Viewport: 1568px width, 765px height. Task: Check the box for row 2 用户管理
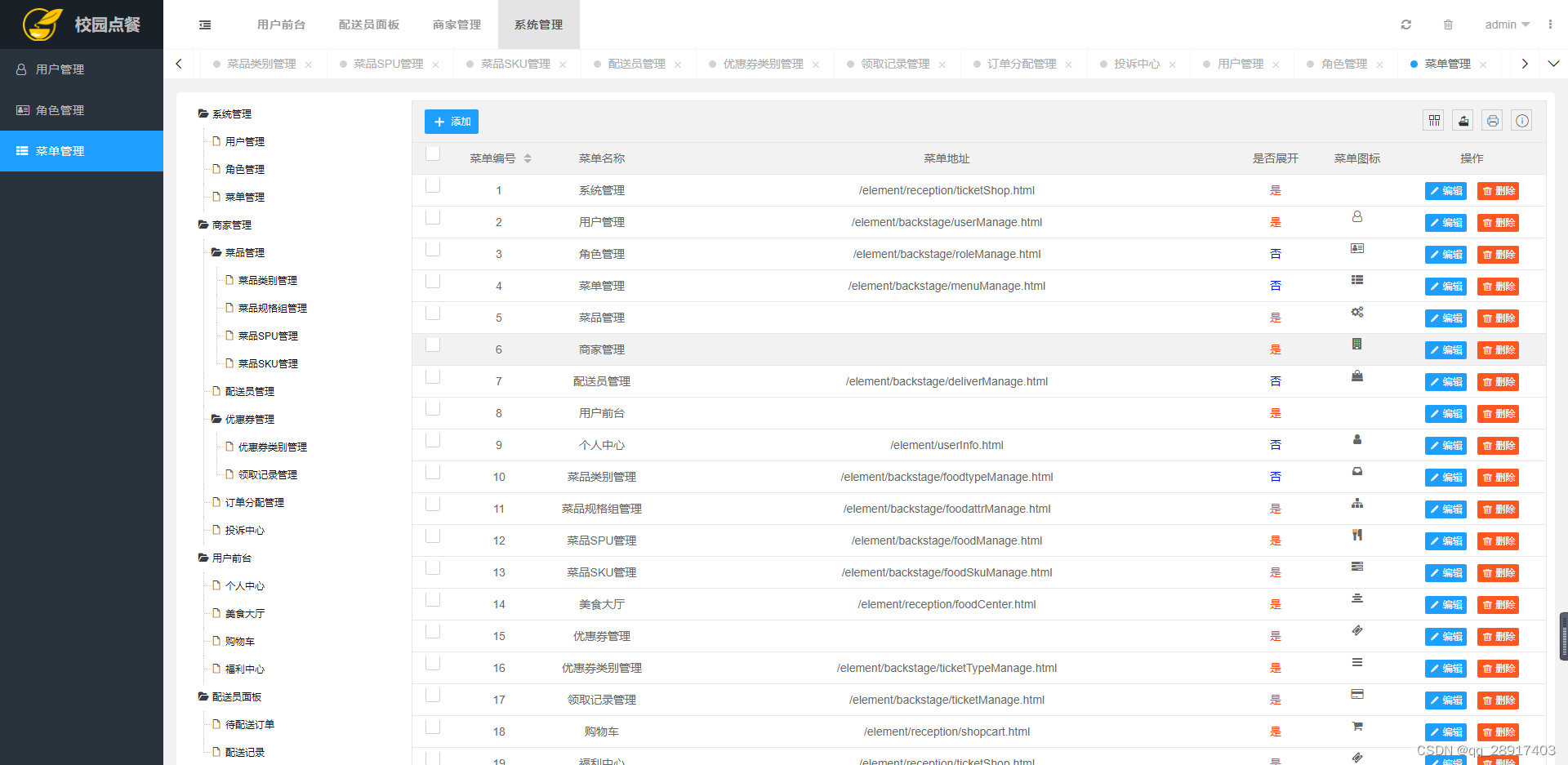tap(433, 217)
